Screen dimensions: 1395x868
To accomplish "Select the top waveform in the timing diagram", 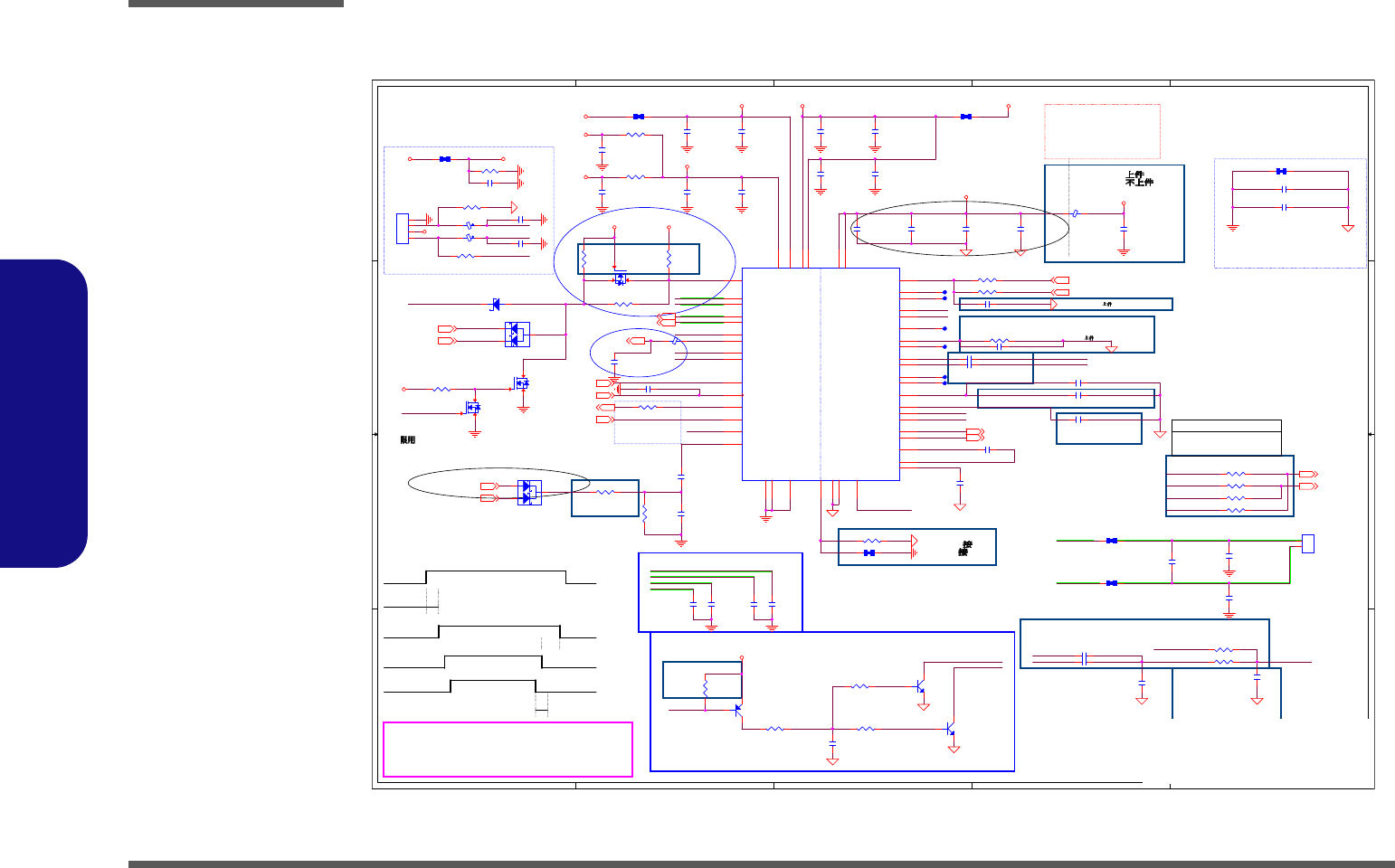I will (x=490, y=578).
